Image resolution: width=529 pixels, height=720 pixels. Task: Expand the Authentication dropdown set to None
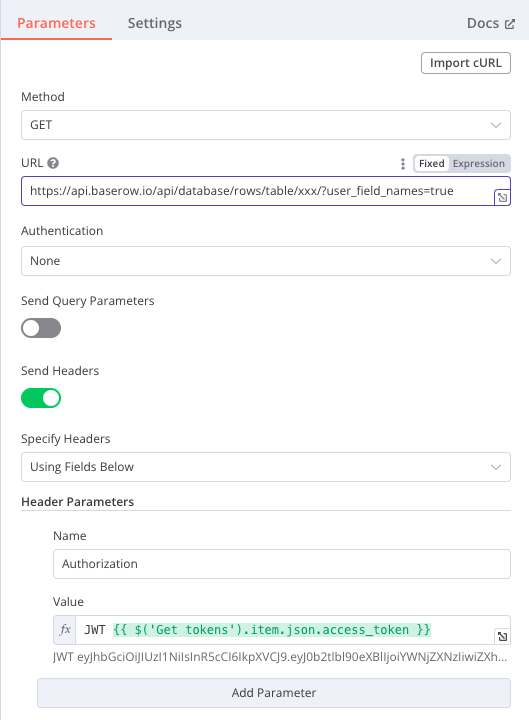pyautogui.click(x=266, y=261)
